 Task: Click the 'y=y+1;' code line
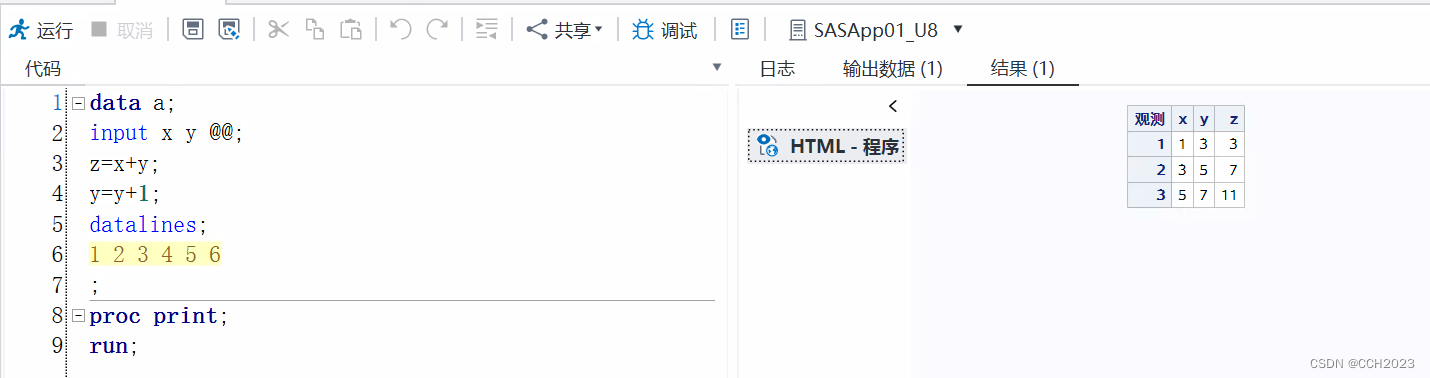[124, 194]
